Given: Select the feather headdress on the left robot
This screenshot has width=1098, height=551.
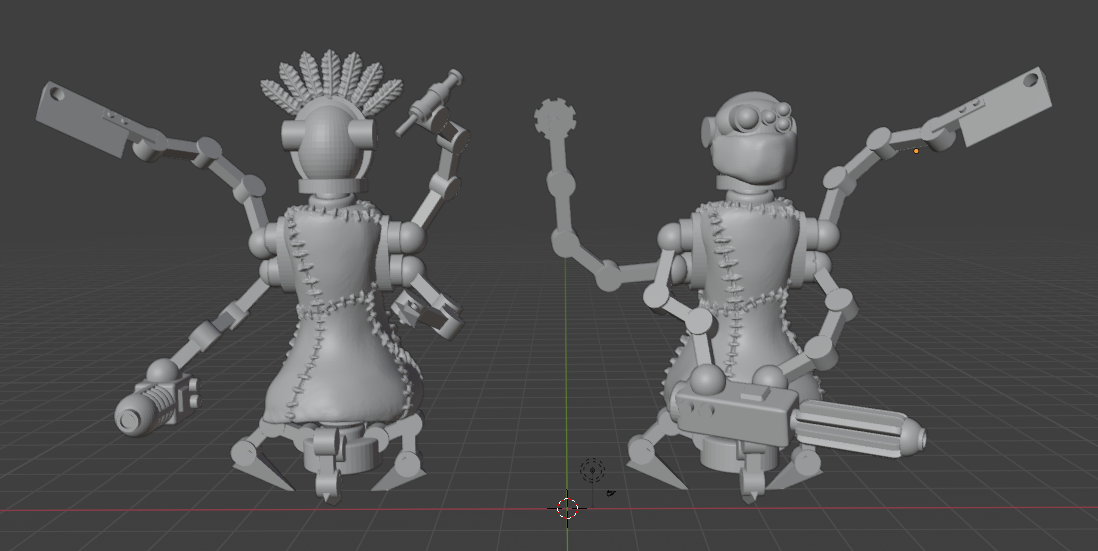Looking at the screenshot, I should coord(329,86).
